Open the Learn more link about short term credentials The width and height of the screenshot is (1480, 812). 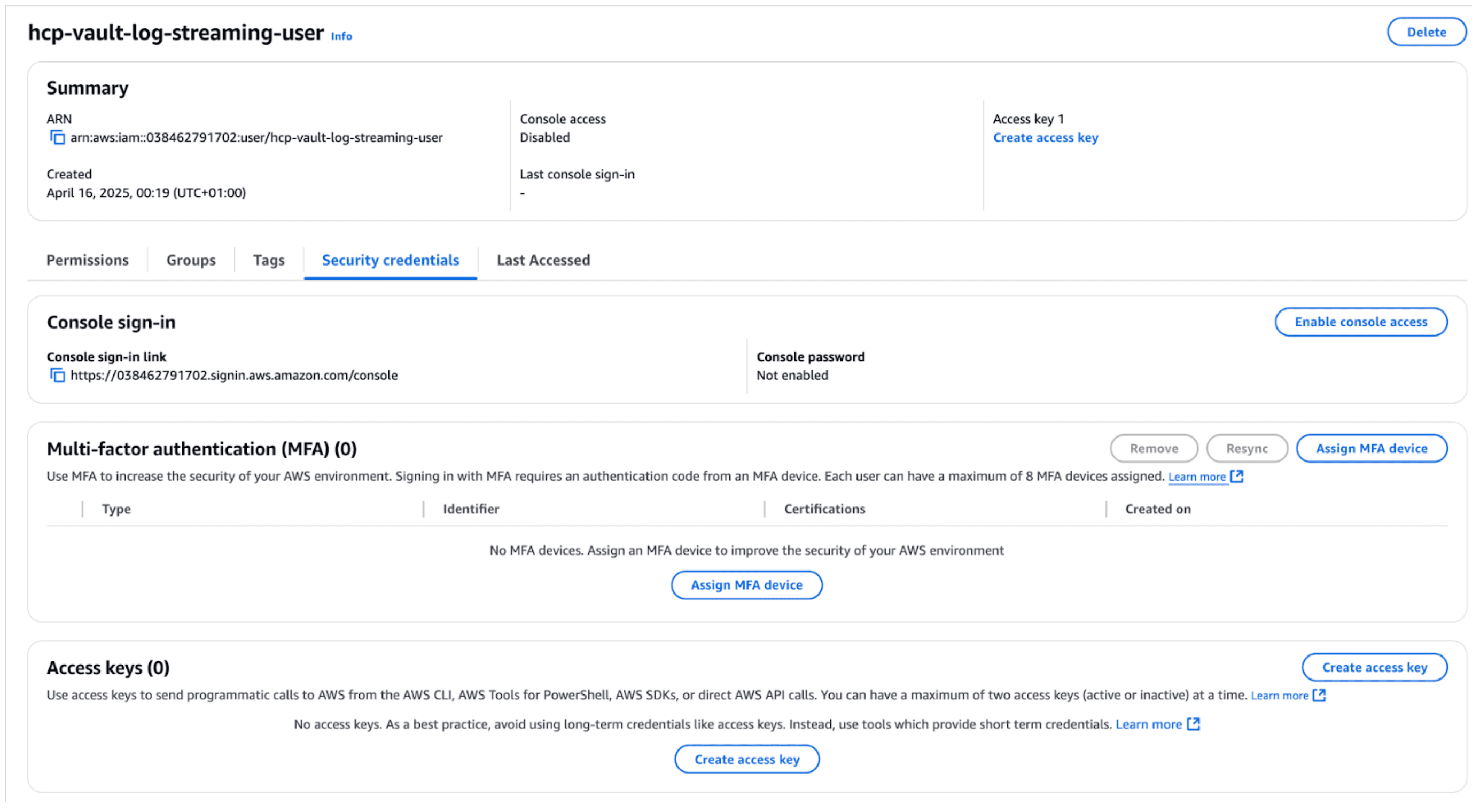point(1149,724)
